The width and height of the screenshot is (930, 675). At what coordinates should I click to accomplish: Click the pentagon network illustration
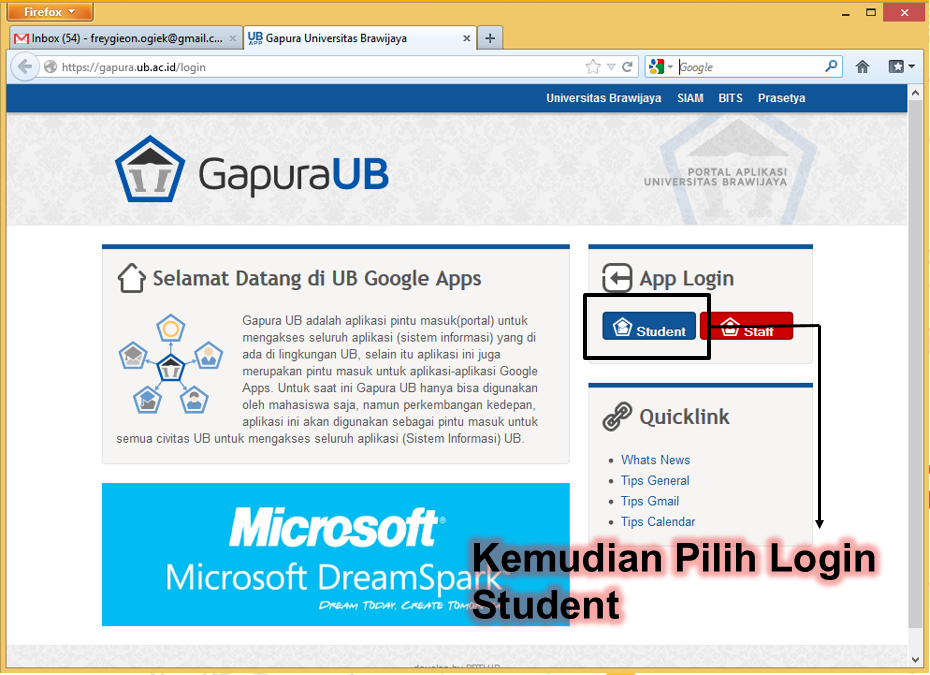171,364
